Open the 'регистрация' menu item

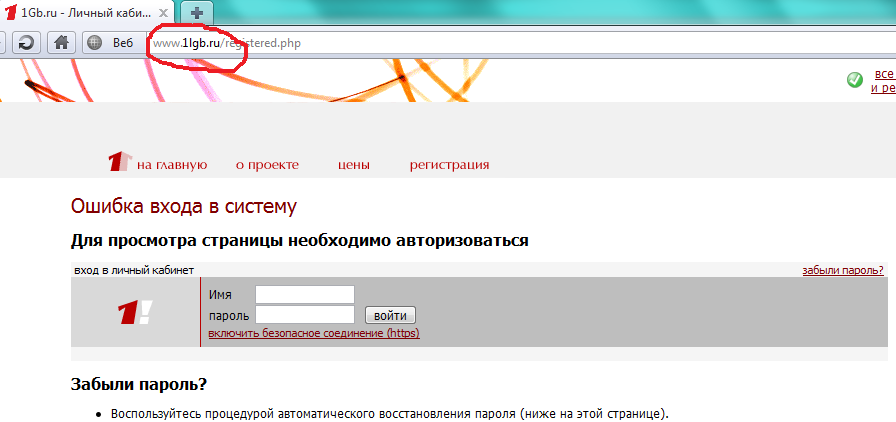(x=449, y=165)
